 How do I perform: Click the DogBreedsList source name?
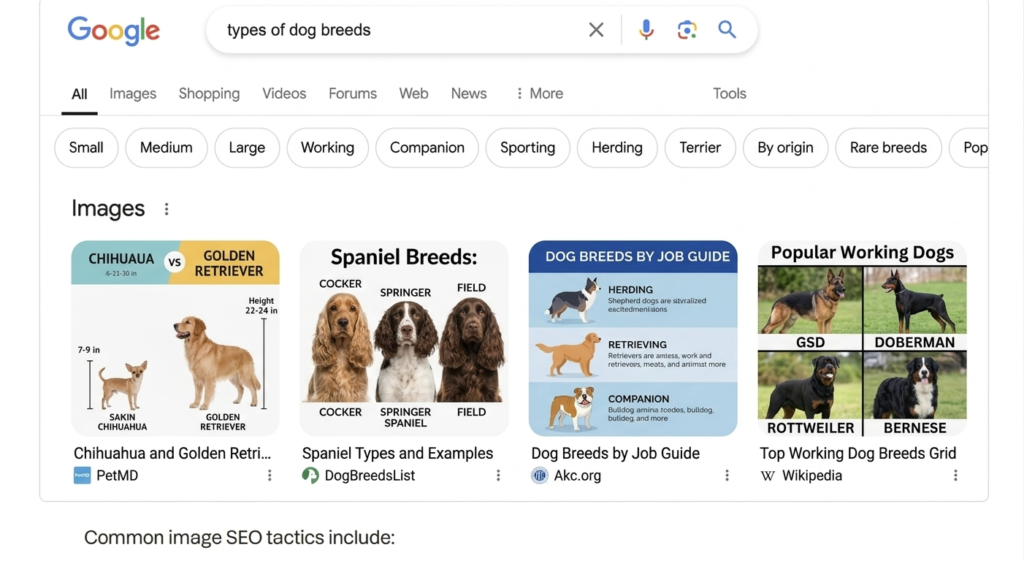click(x=370, y=475)
